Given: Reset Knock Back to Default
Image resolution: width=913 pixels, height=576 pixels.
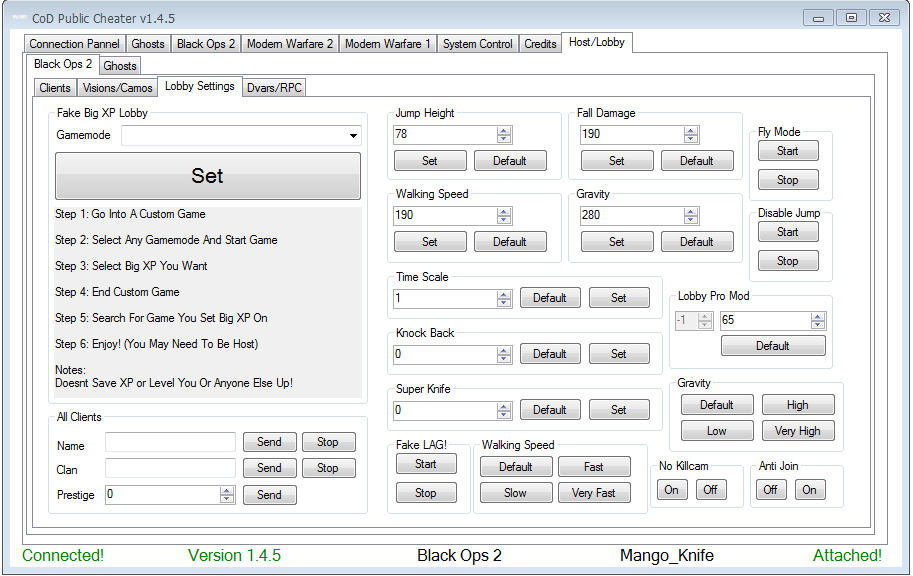Looking at the screenshot, I should pos(550,354).
